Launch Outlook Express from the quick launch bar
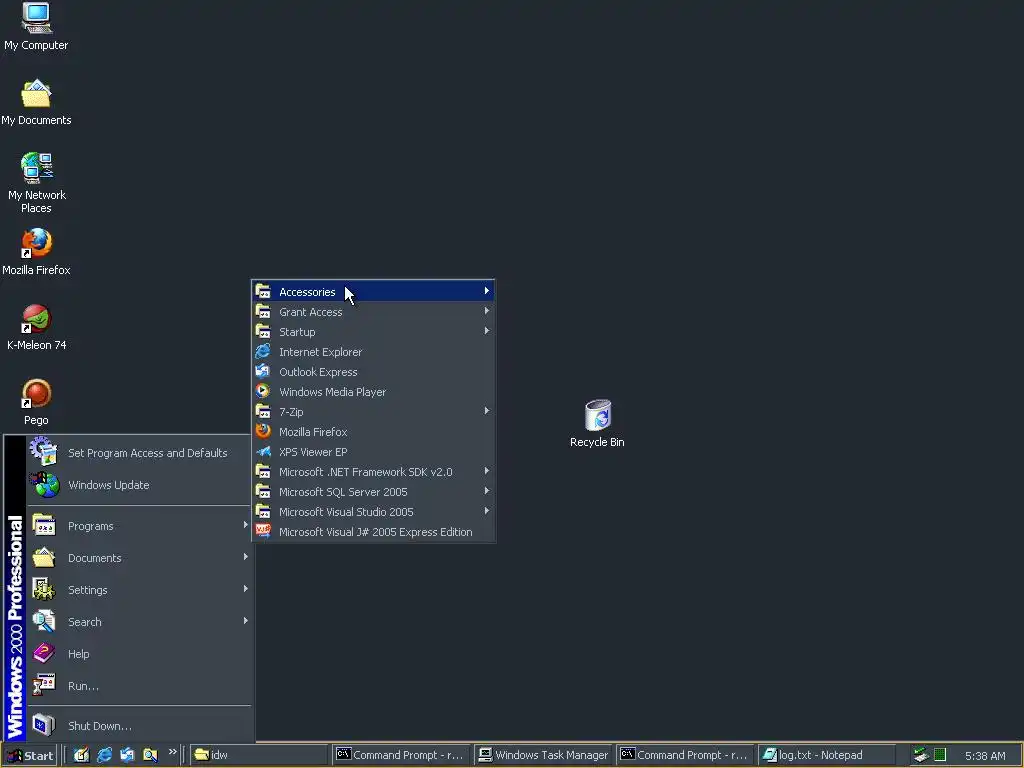1024x768 pixels. click(x=127, y=755)
